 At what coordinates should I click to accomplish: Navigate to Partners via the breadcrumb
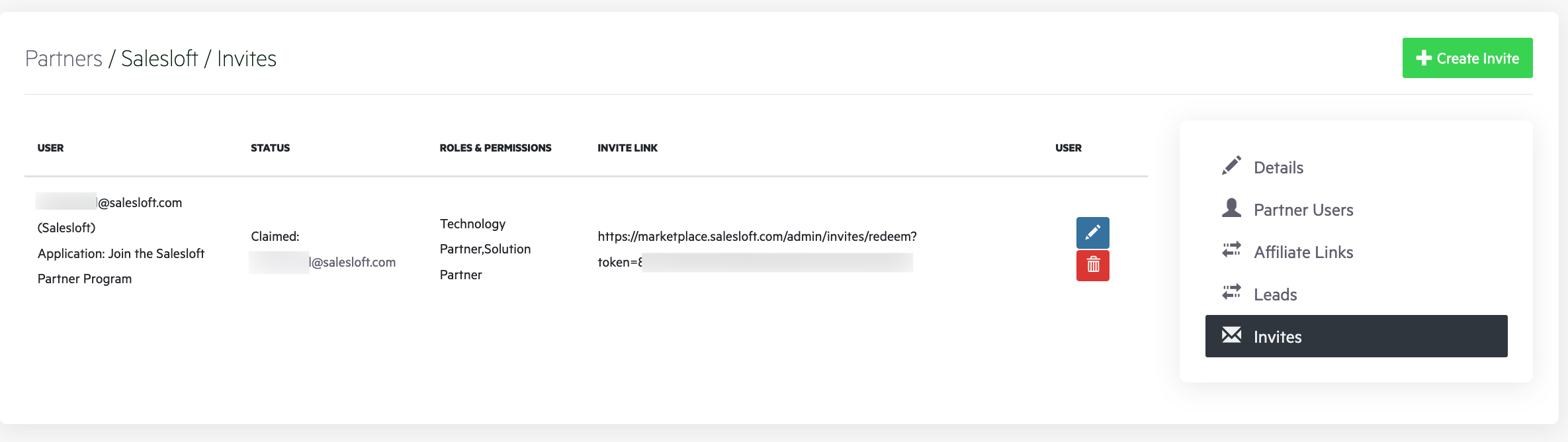[x=62, y=58]
